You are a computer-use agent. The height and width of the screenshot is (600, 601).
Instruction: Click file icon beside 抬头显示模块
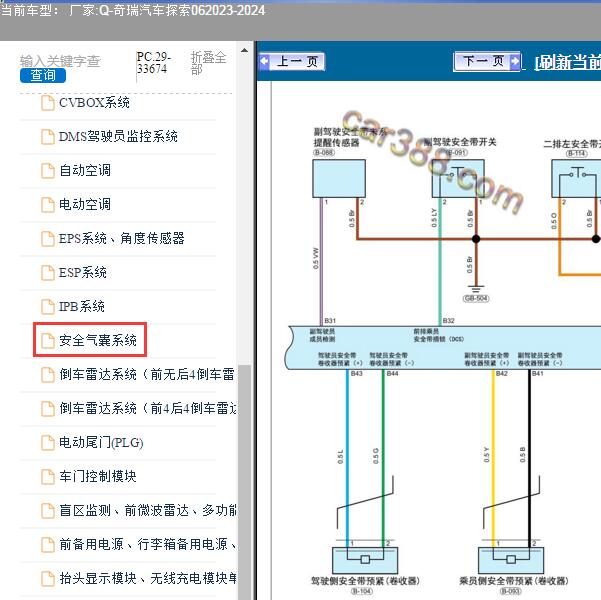(x=48, y=579)
